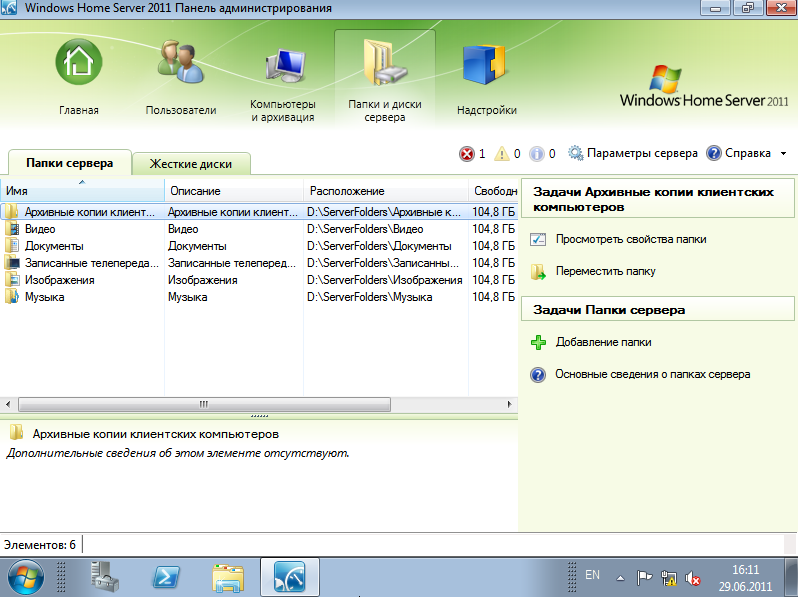798x597 pixels.
Task: Click the Переместить папку task
Action: coord(606,271)
